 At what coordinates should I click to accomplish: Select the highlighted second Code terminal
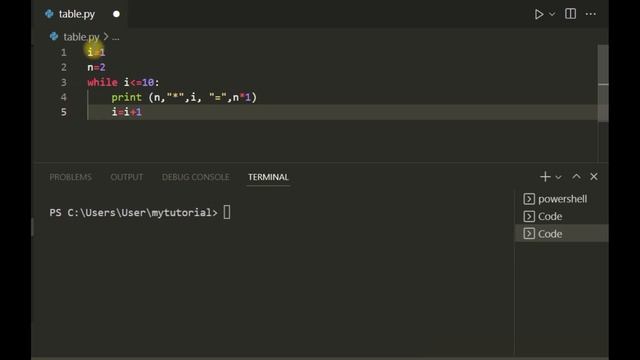point(562,234)
